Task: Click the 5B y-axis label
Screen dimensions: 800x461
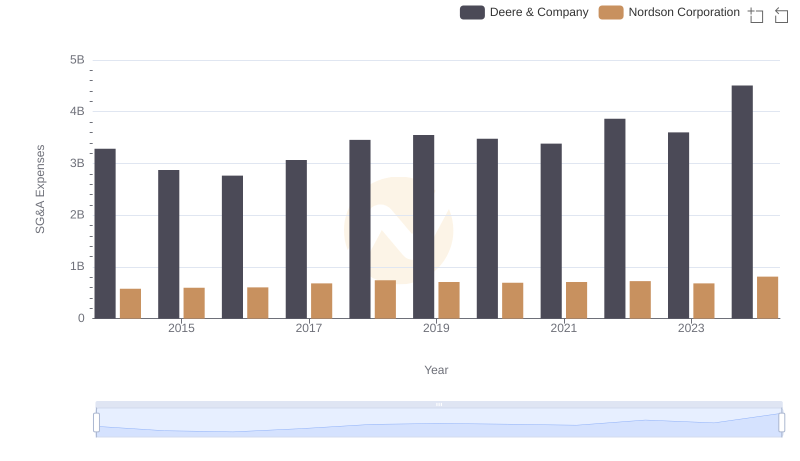Action: [77, 60]
